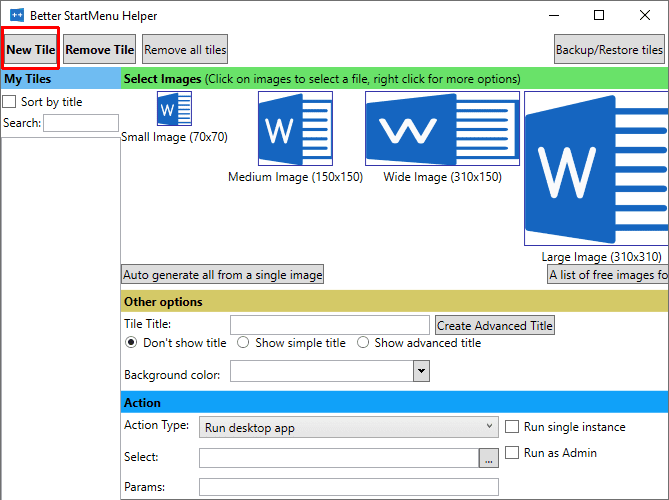Enable Sort by title checkbox
This screenshot has height=500, width=669.
coord(9,102)
